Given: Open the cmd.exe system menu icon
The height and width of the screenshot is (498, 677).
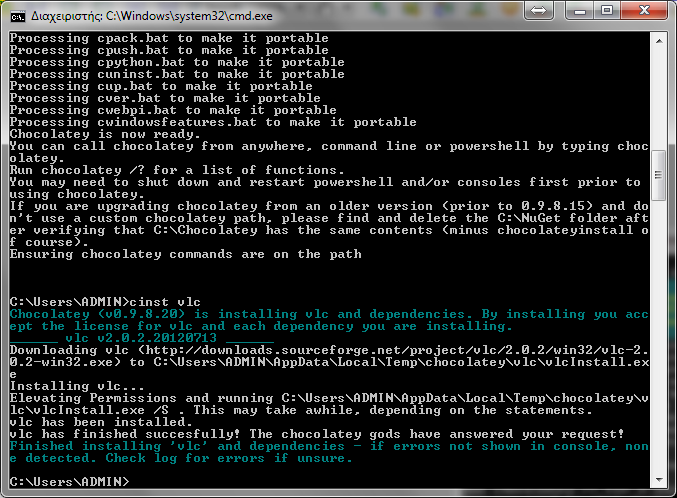Looking at the screenshot, I should [18, 16].
